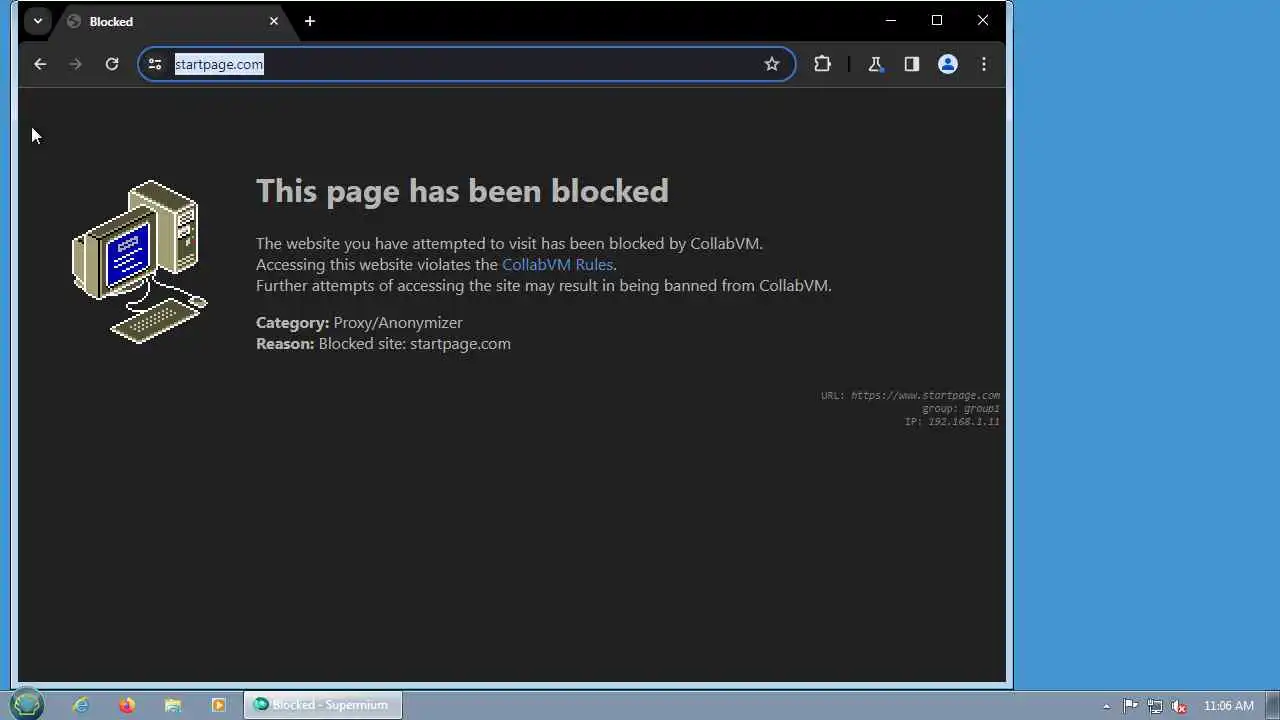Open the tab search dropdown arrow

click(37, 21)
